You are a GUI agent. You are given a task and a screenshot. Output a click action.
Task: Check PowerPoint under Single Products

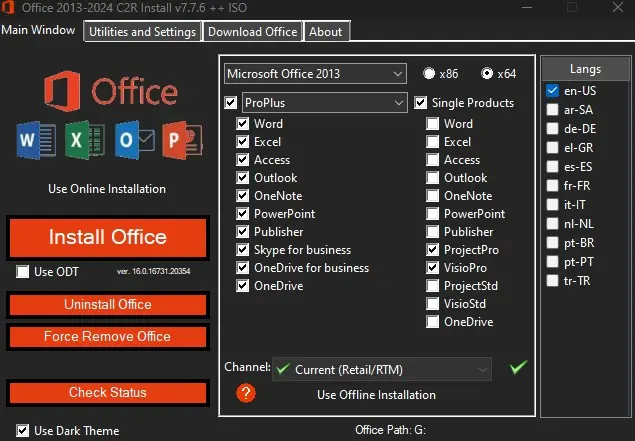coord(433,213)
